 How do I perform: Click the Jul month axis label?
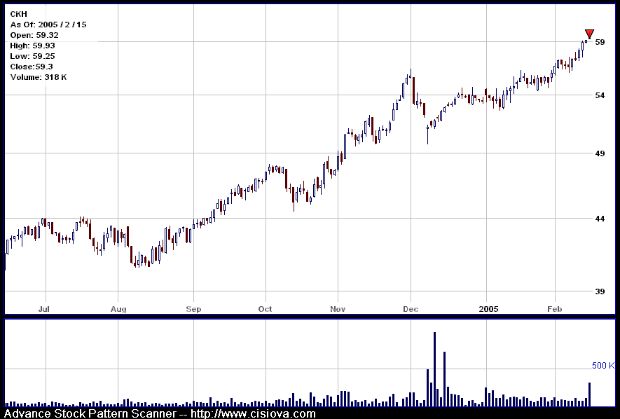[x=43, y=309]
